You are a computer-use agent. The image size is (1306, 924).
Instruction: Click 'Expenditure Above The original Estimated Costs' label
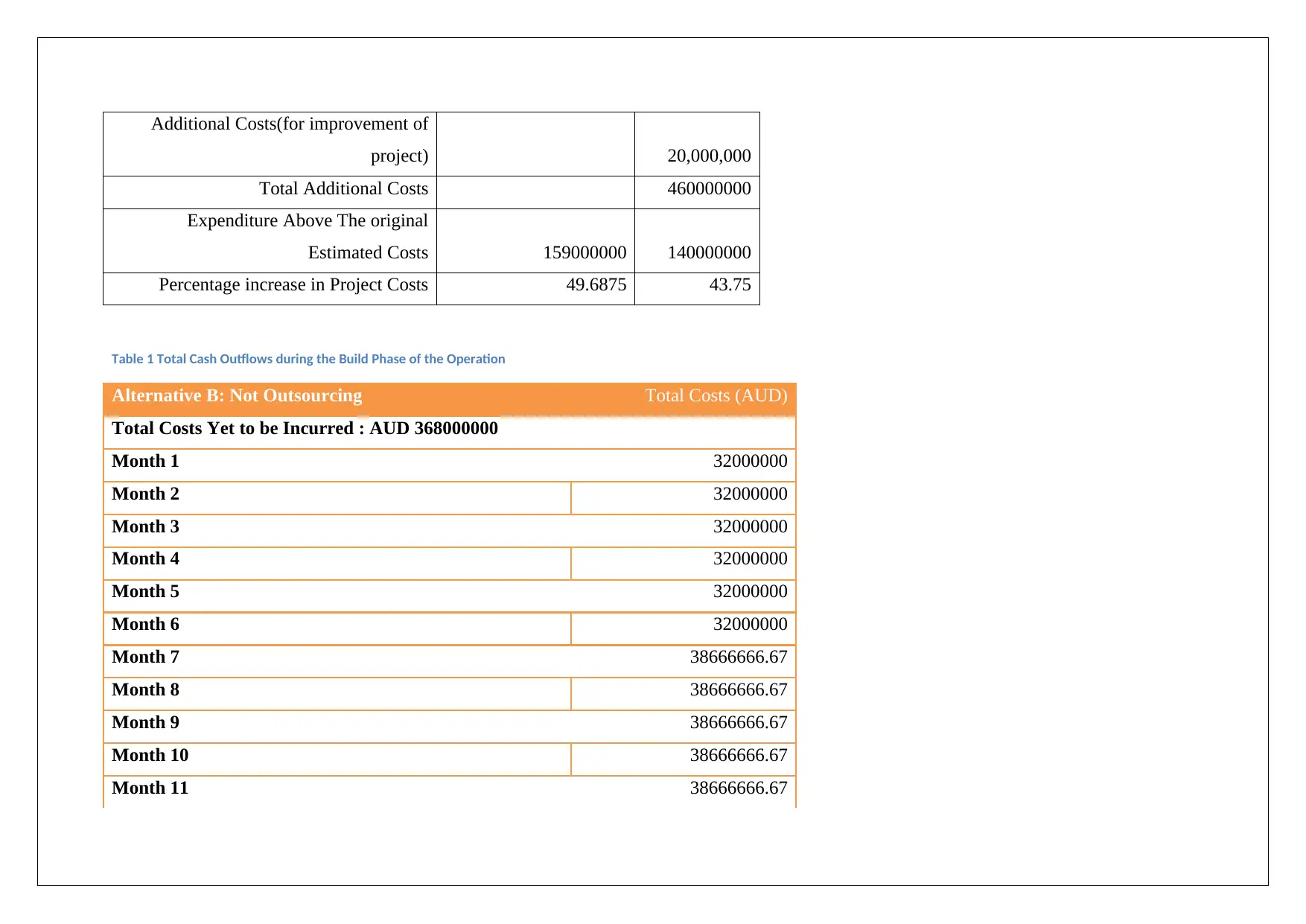pos(308,237)
